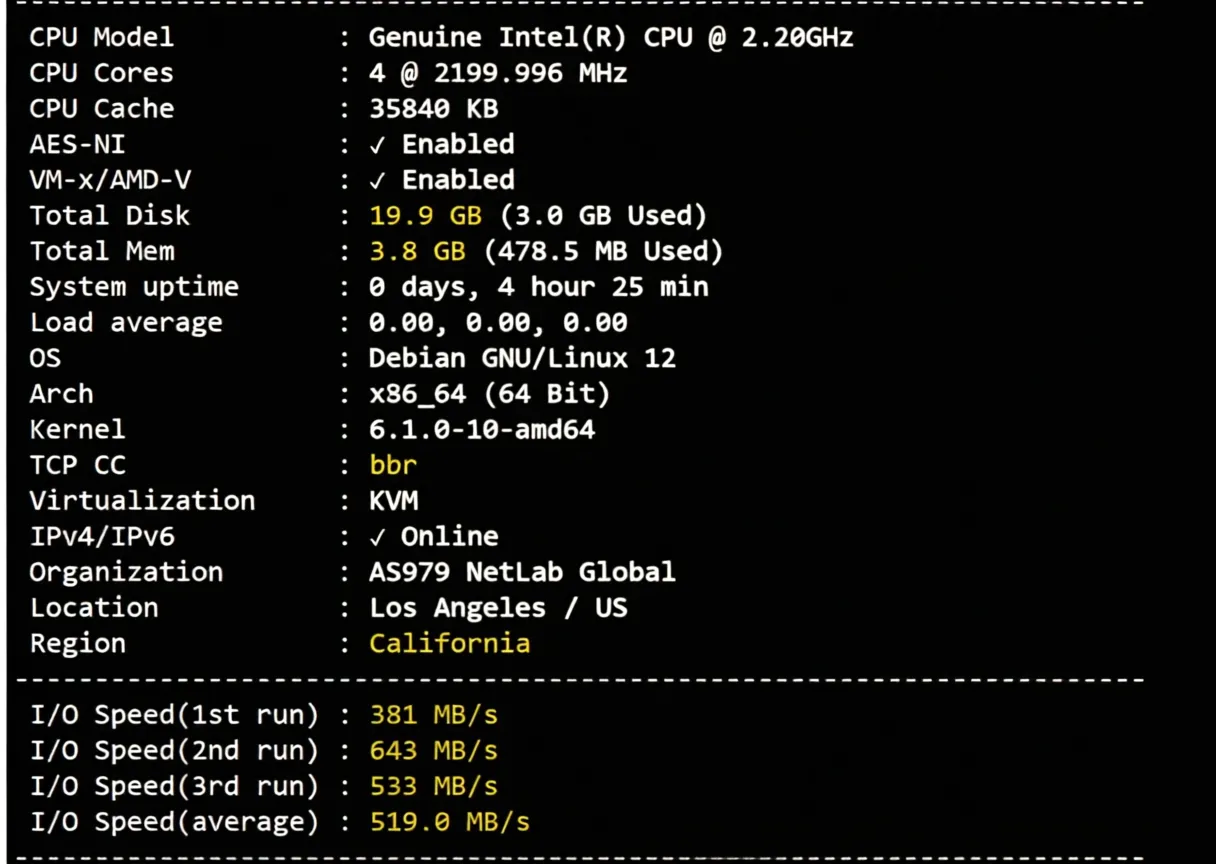1216x864 pixels.
Task: Click the 'Load average' label
Action: click(x=126, y=323)
